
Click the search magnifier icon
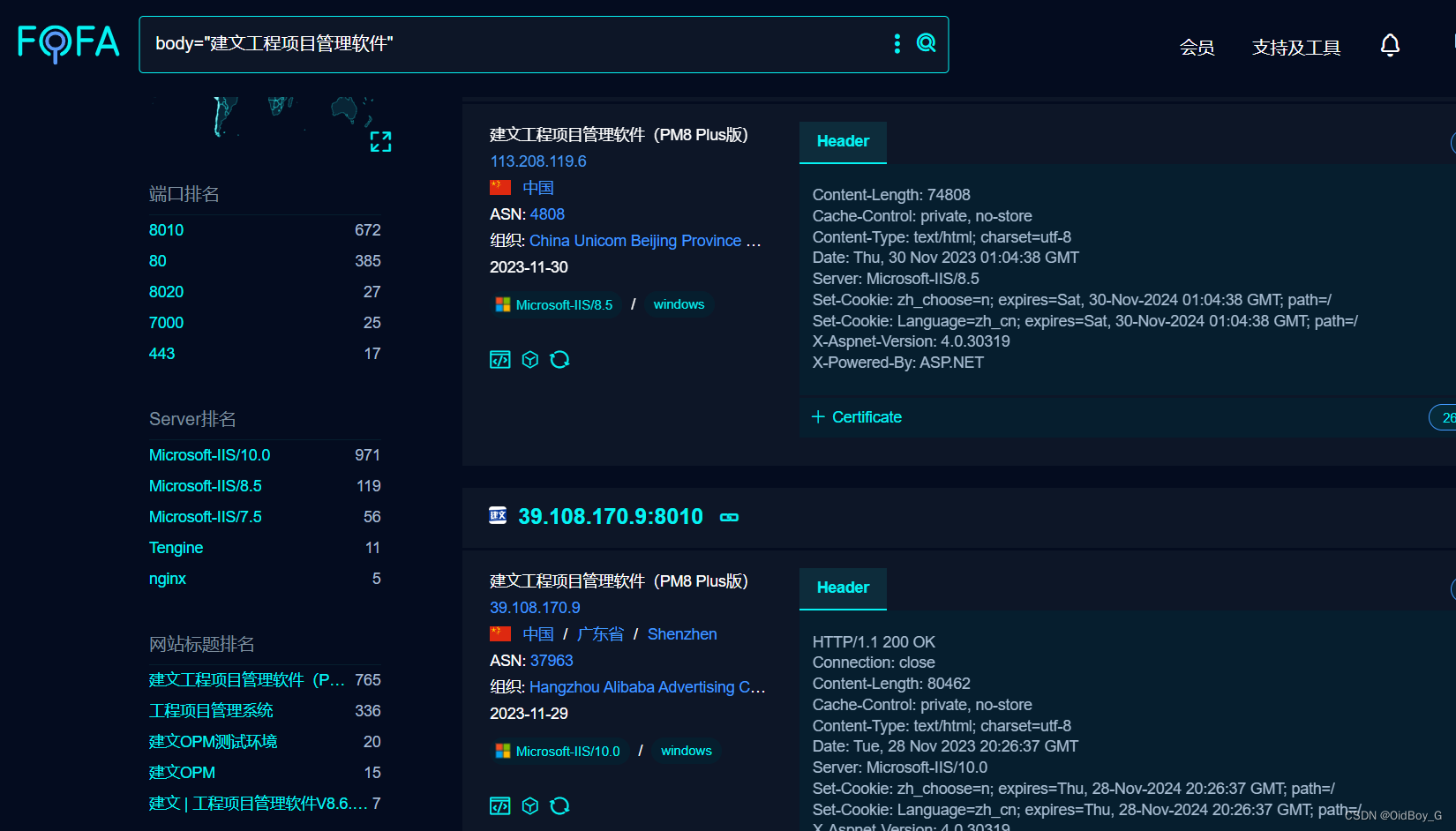926,43
